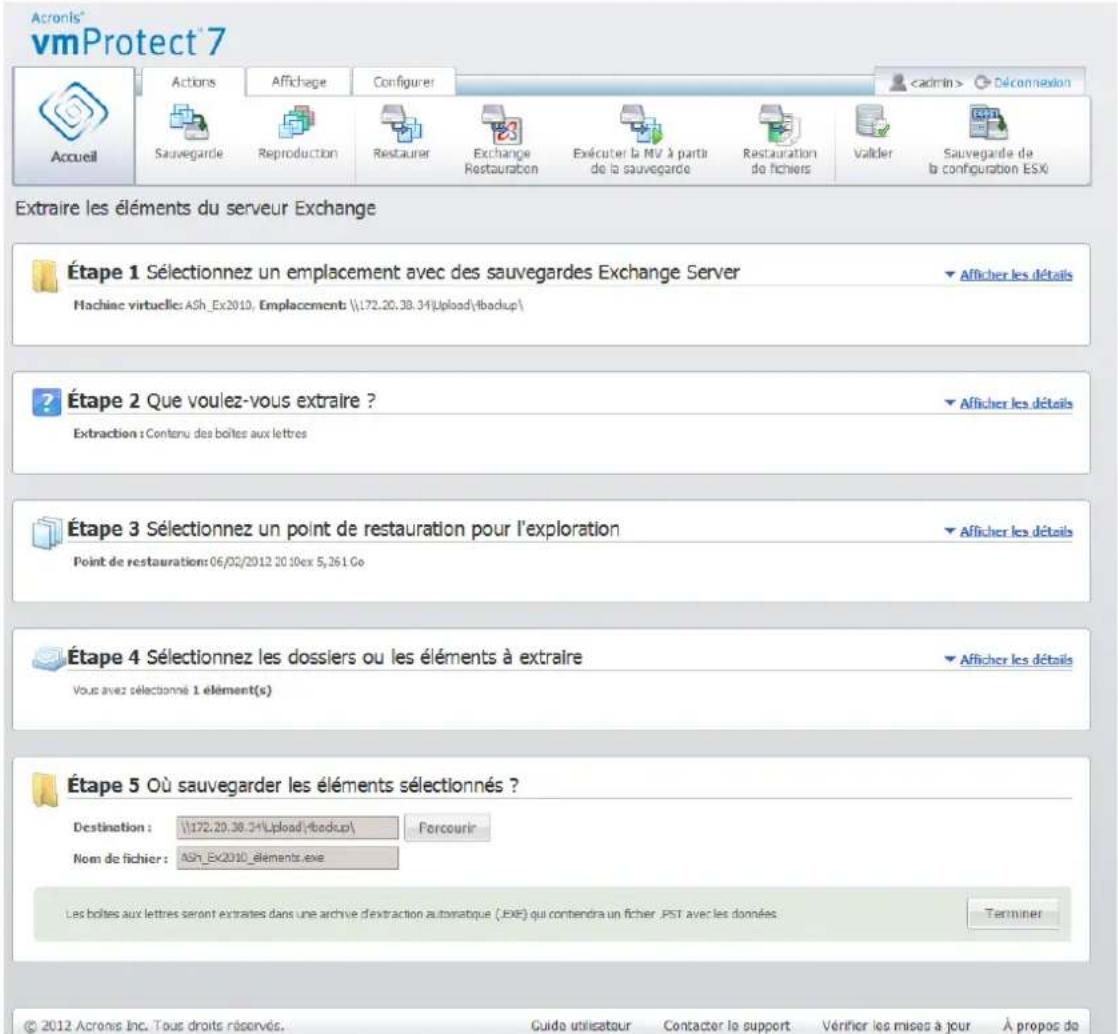
Task: Click the Emplacement path in Étape 1
Action: coord(436,305)
